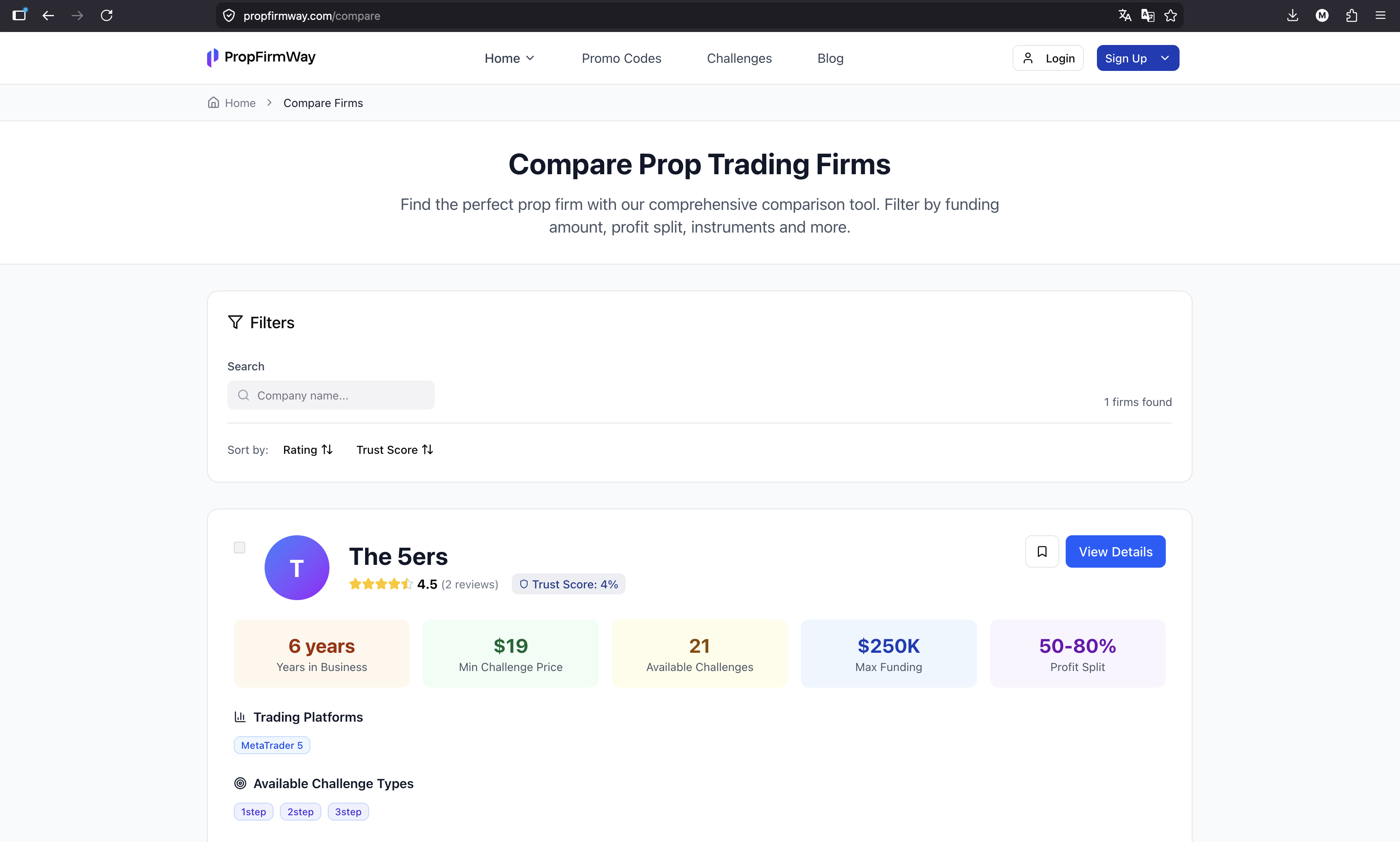The image size is (1400, 842).
Task: Open the browser extensions icon
Action: (x=1352, y=15)
